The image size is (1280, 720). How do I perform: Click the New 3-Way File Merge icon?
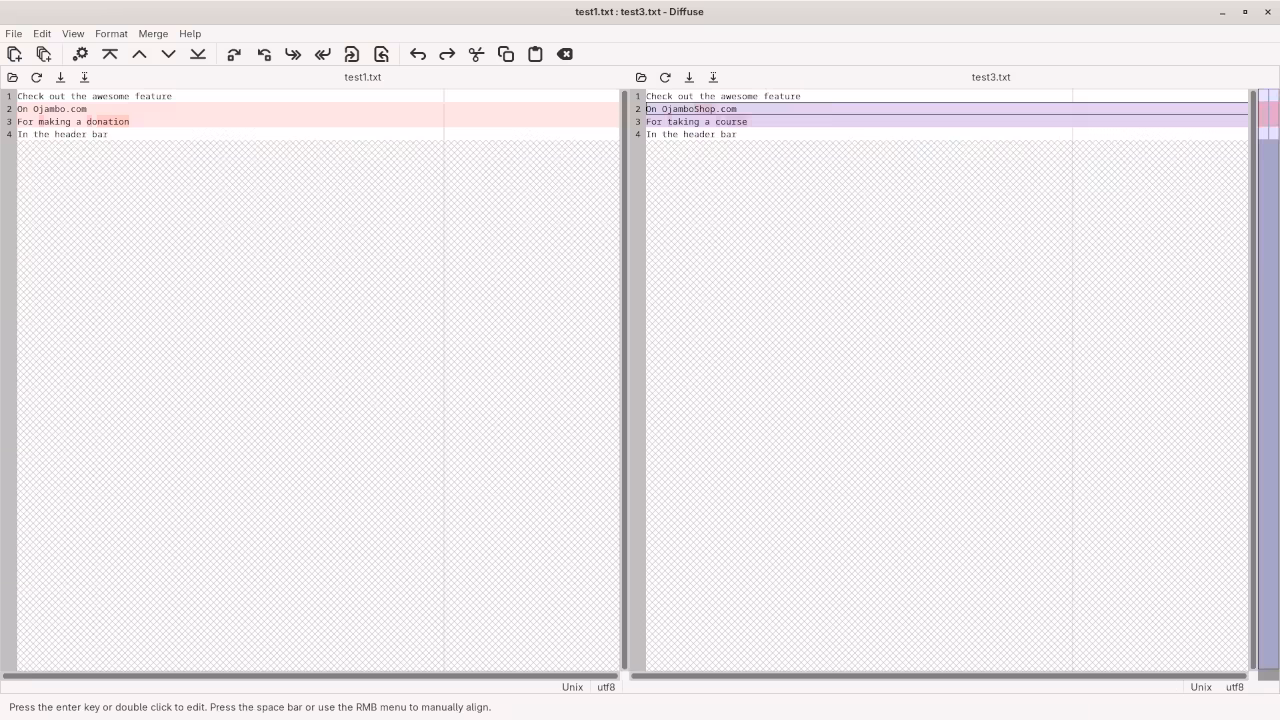point(44,54)
